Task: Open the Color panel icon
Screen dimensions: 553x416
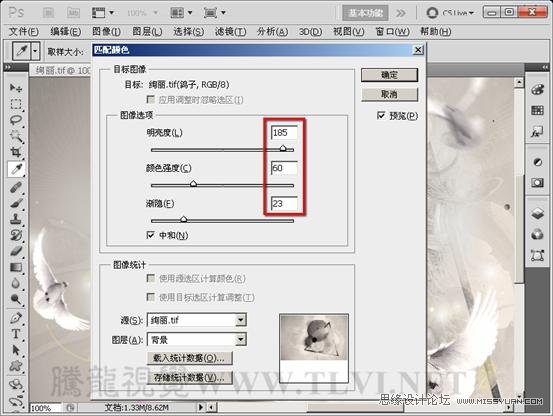Action: tap(537, 90)
